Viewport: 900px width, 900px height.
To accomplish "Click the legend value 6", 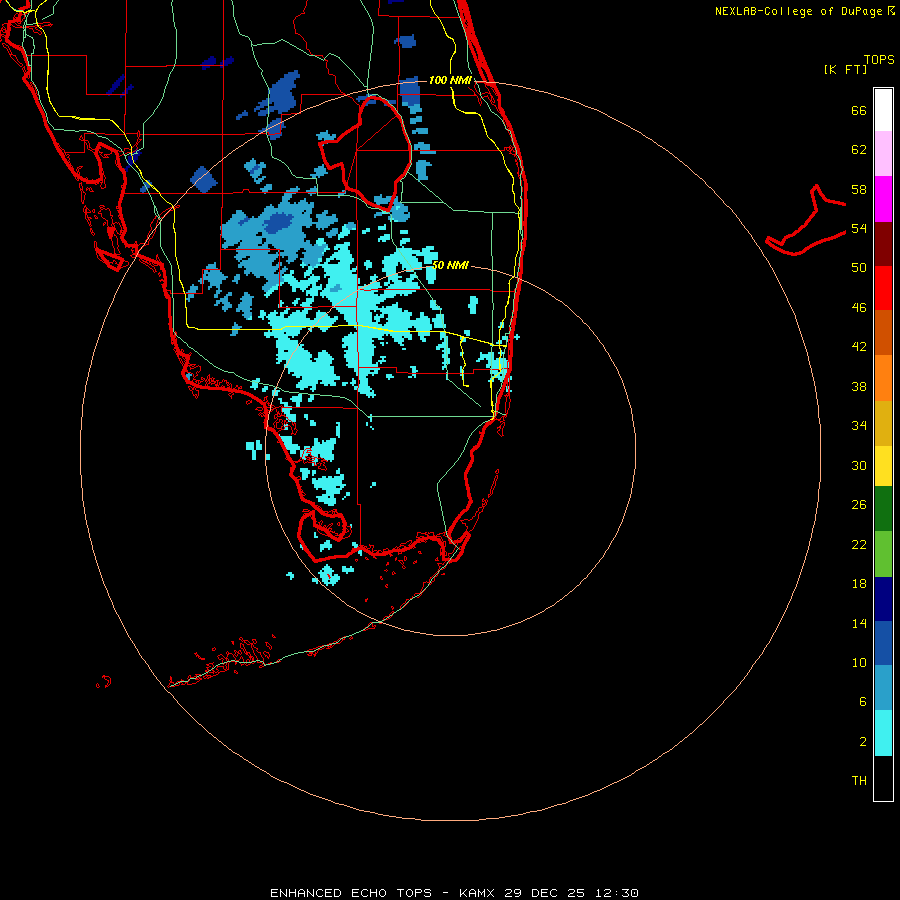I will point(863,701).
